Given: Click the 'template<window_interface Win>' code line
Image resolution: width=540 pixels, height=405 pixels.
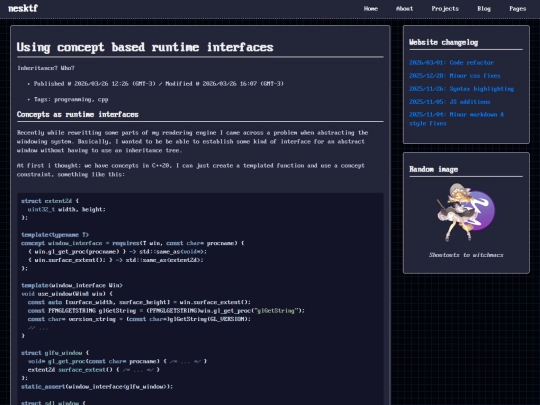Looking at the screenshot, I should pyautogui.click(x=72, y=285).
